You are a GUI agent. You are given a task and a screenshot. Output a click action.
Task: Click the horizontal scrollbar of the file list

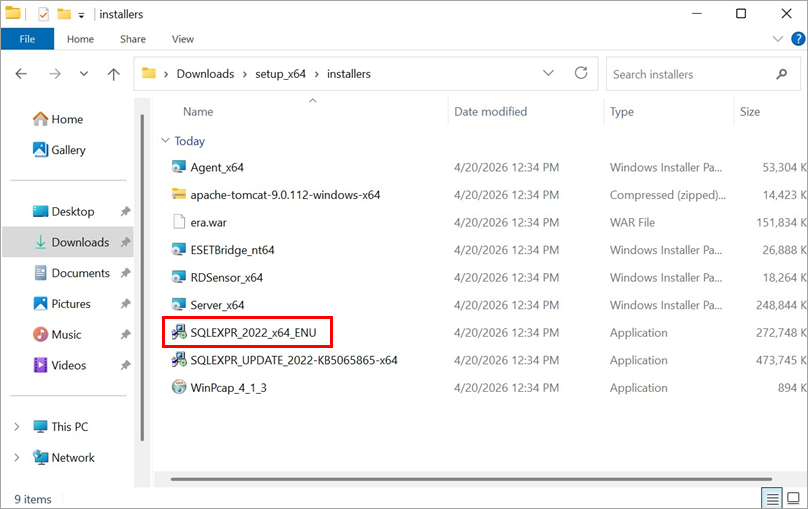coord(471,479)
